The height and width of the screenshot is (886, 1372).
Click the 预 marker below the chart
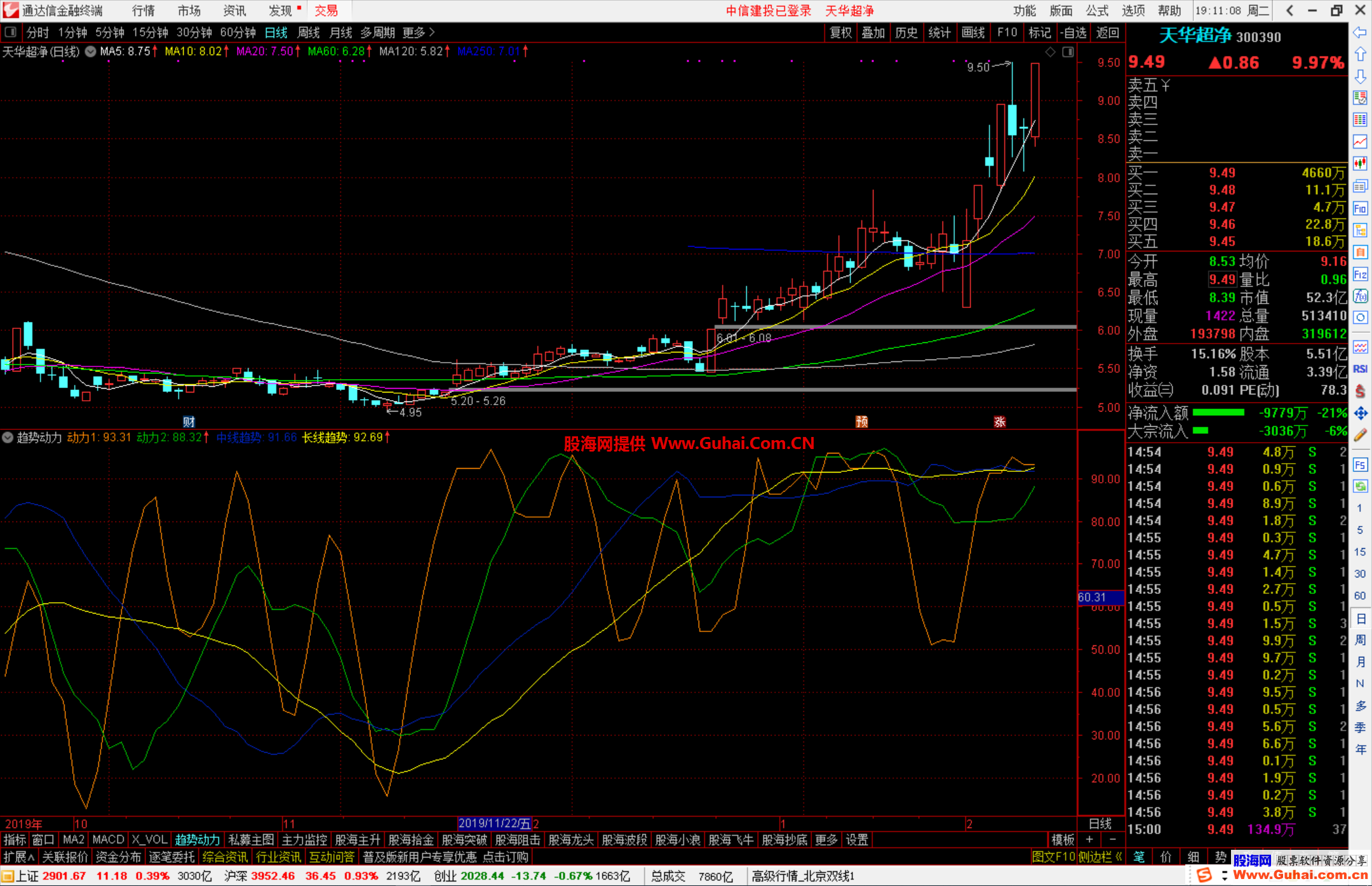pyautogui.click(x=862, y=422)
